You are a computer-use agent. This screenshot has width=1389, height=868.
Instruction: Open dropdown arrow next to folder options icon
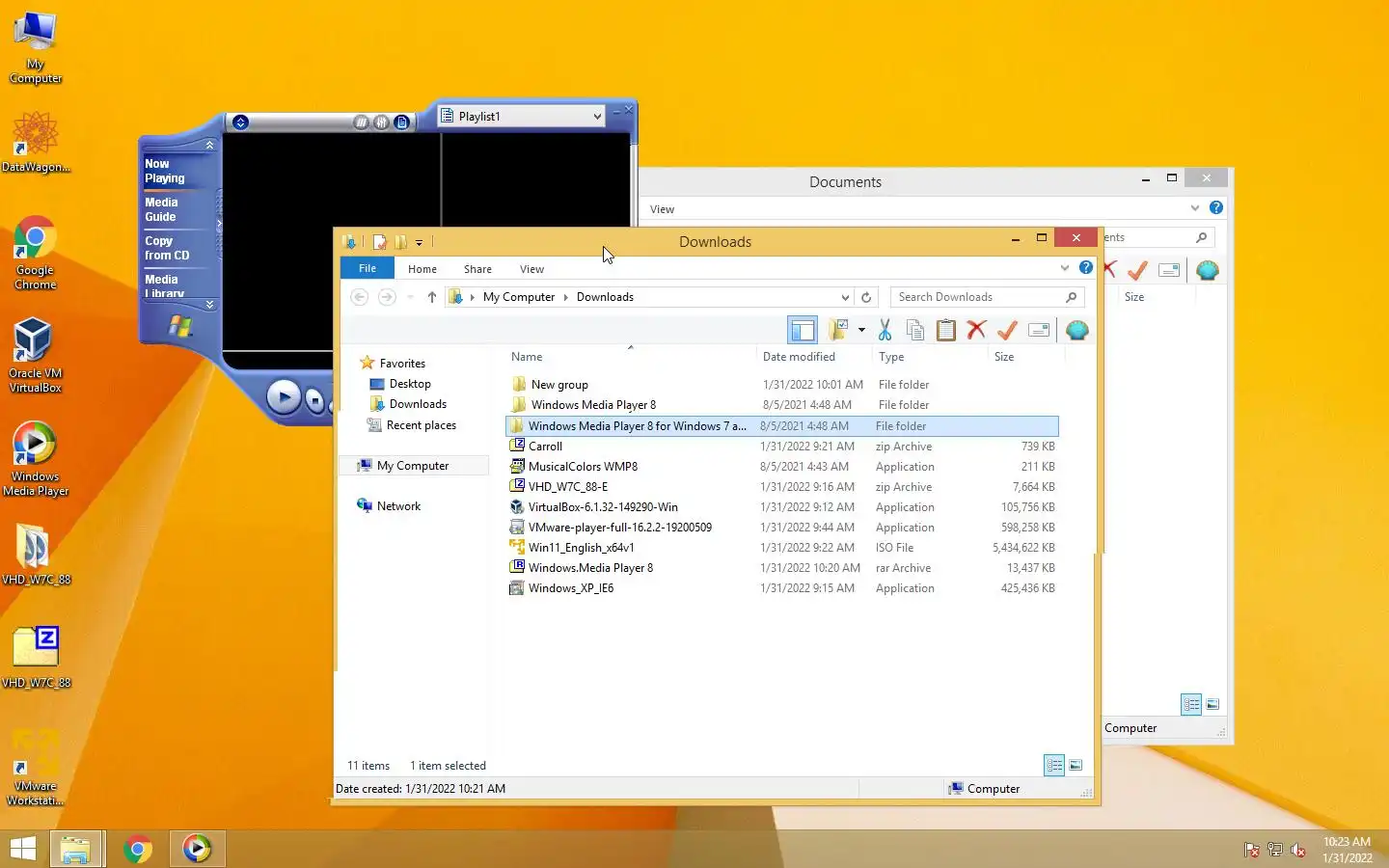861,330
